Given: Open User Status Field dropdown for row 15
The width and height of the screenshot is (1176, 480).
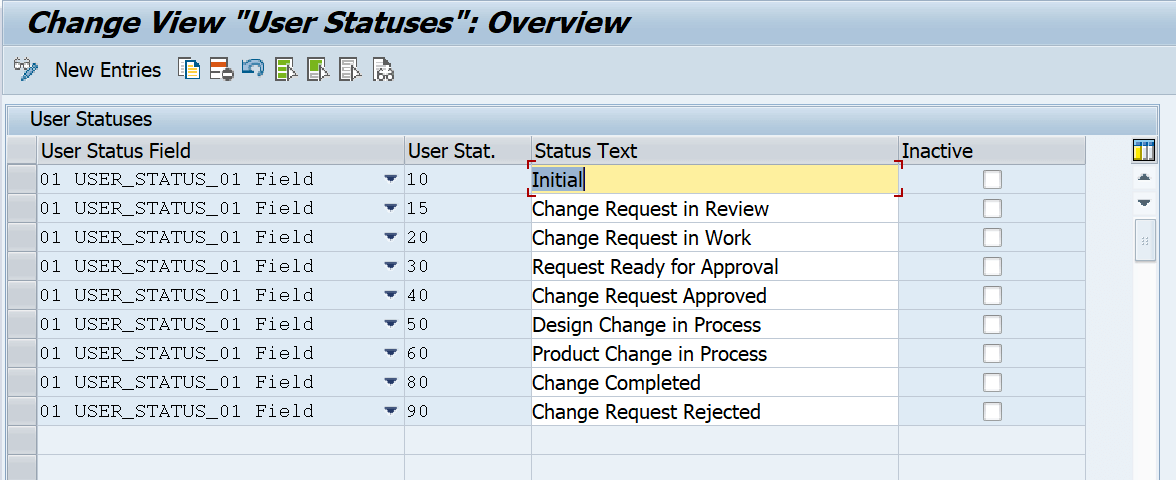Looking at the screenshot, I should pos(390,208).
